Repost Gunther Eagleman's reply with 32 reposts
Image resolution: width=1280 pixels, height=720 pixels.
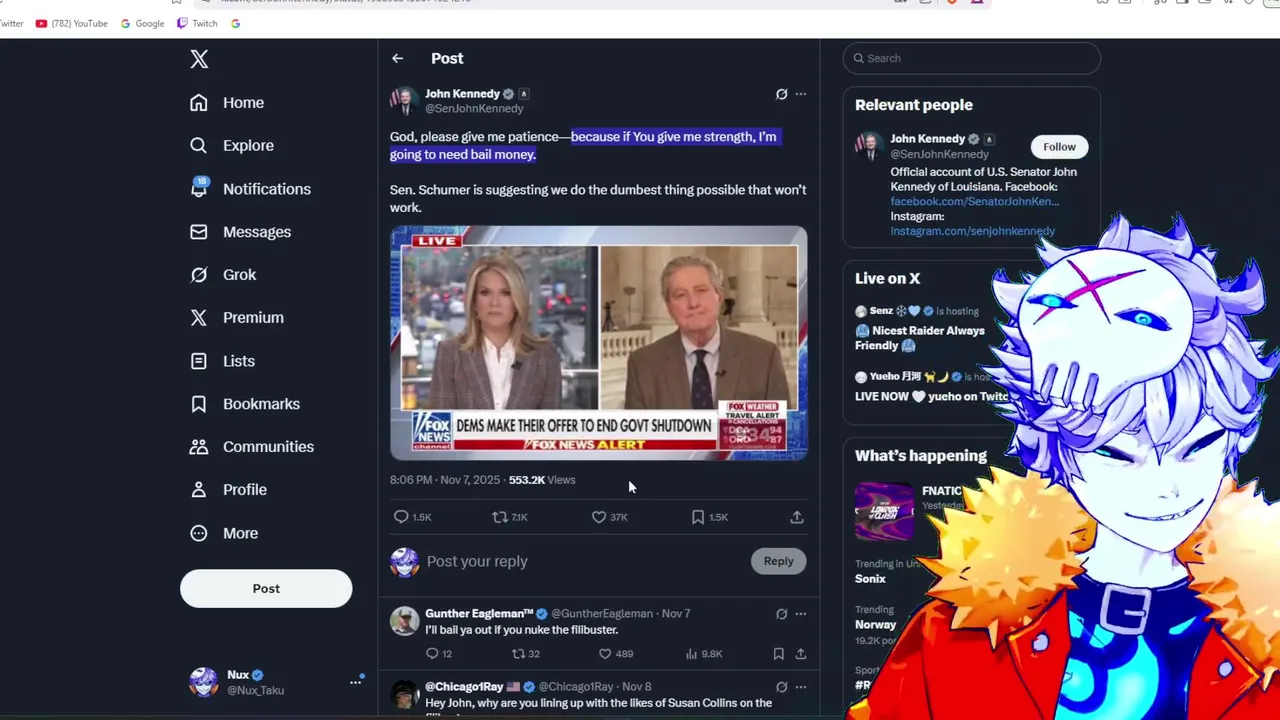point(526,654)
